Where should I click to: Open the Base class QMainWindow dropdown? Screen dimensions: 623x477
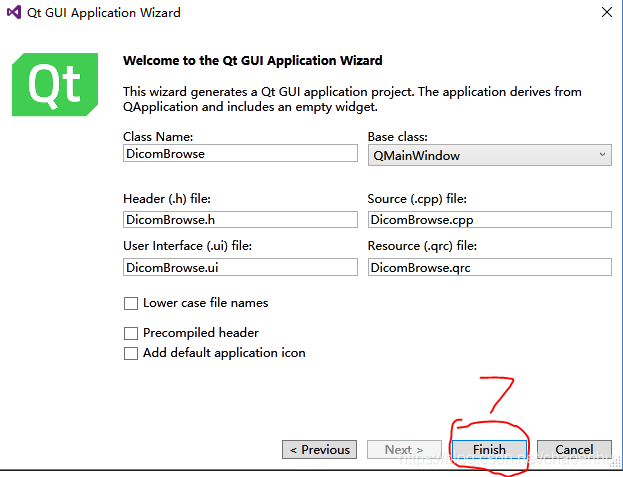point(490,155)
